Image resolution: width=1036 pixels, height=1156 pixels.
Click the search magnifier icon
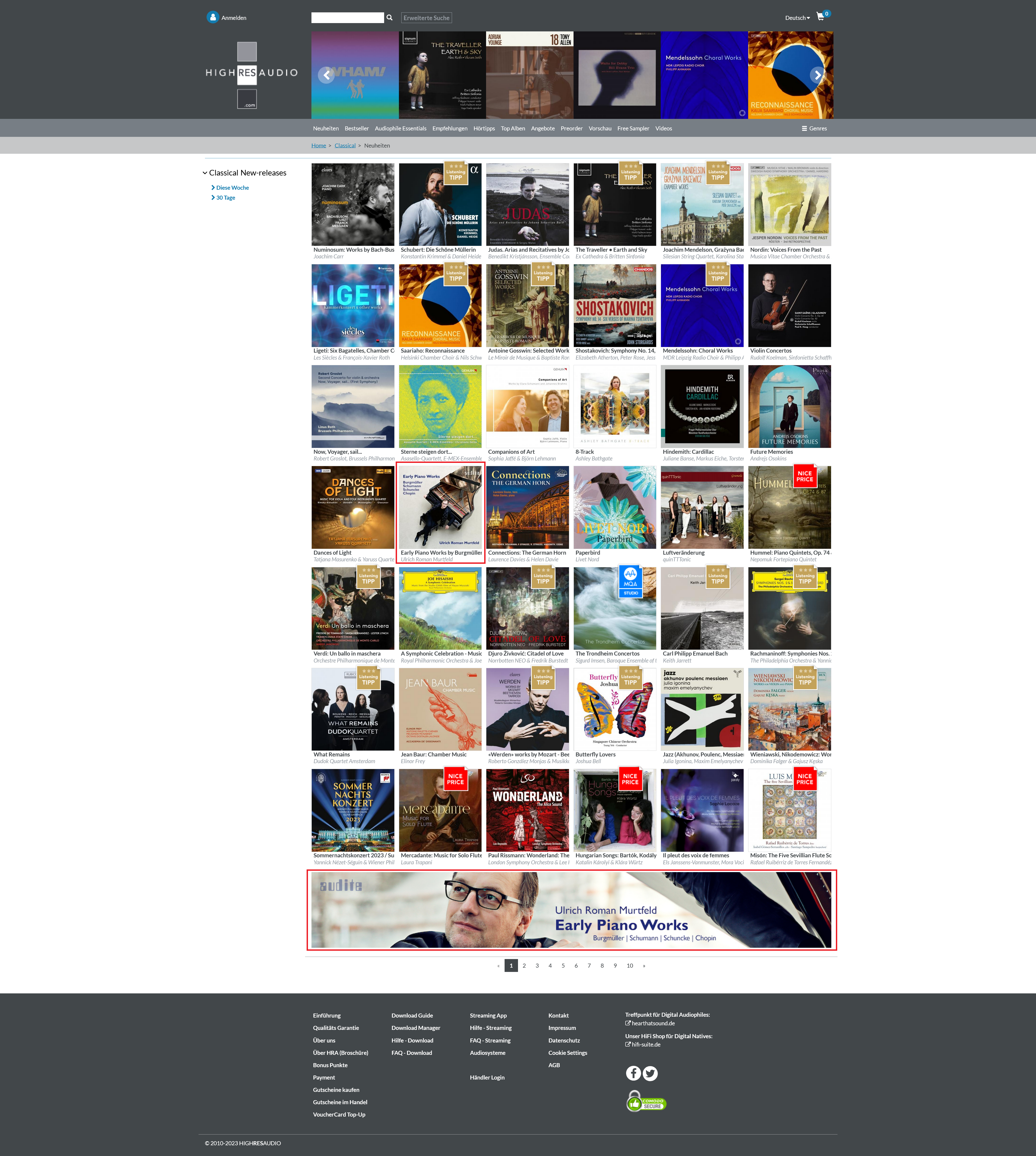coord(389,18)
